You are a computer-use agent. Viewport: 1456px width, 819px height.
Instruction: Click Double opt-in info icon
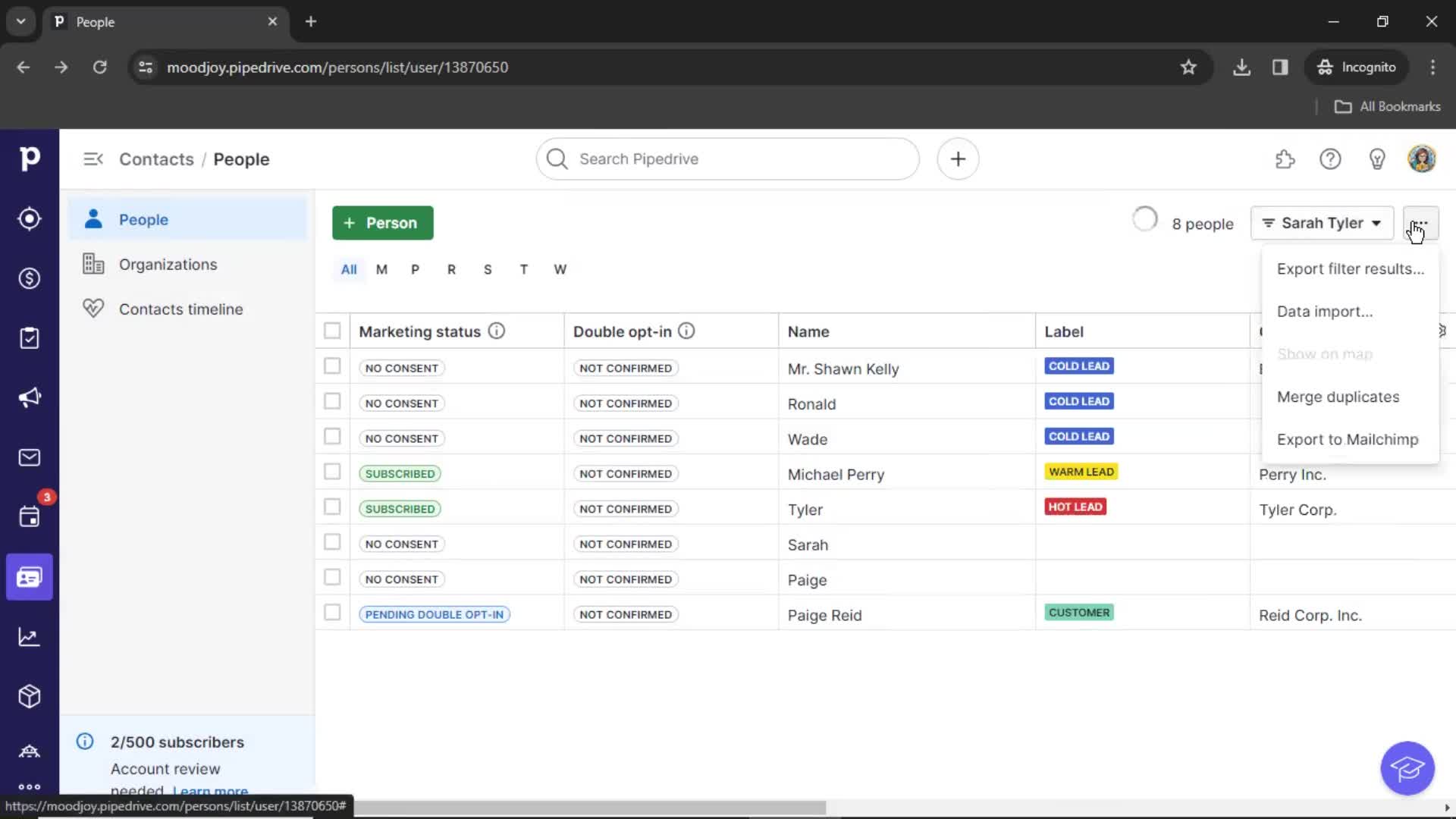coord(686,331)
